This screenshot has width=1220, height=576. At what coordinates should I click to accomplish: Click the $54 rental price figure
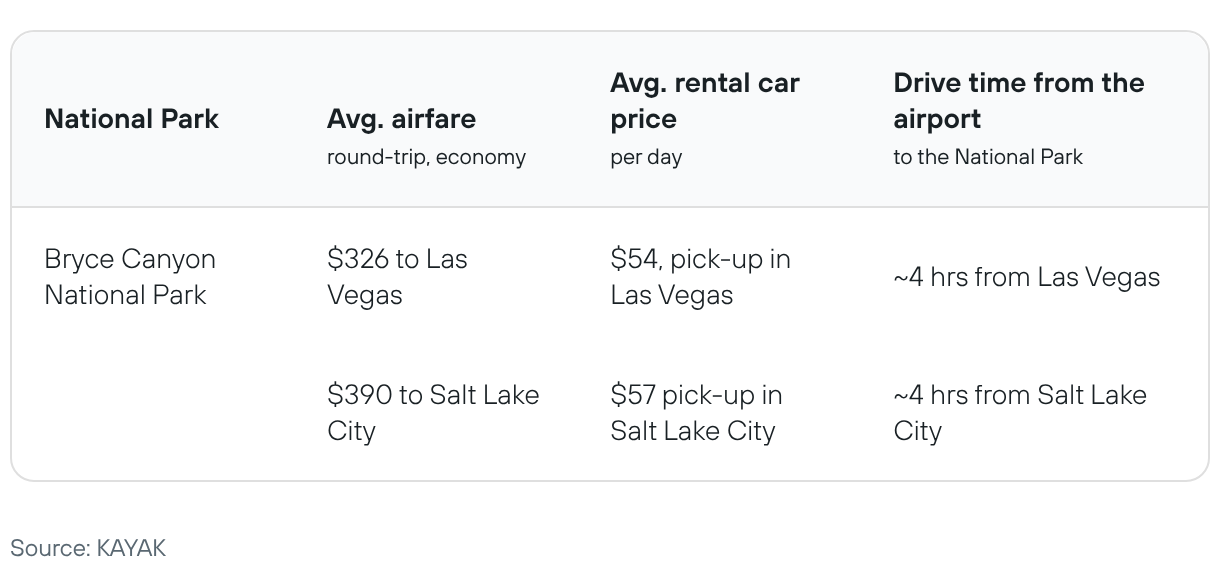coord(635,259)
